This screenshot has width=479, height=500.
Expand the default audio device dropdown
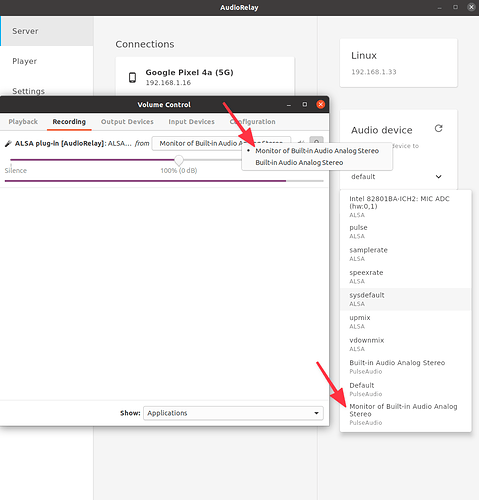(x=397, y=177)
